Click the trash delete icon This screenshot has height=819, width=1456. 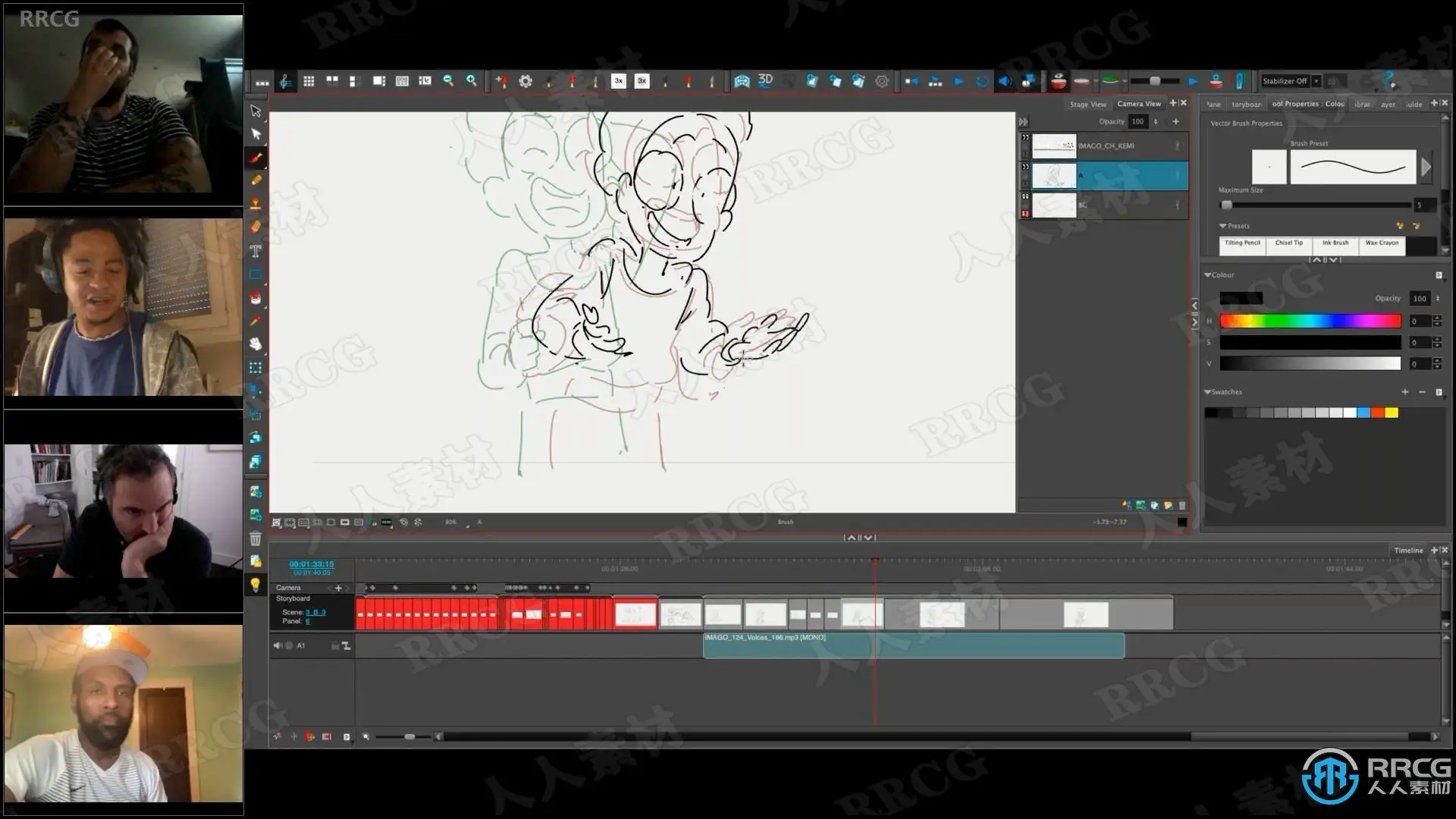[x=256, y=538]
